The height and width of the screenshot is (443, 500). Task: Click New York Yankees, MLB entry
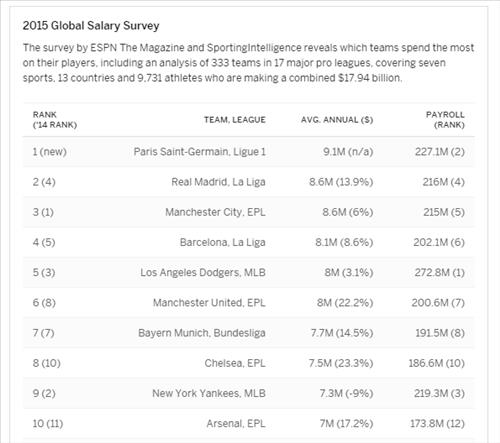pos(209,393)
